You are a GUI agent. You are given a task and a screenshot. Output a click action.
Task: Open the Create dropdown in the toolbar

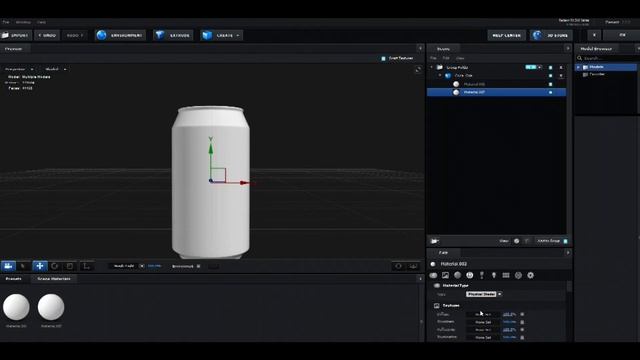click(x=222, y=36)
